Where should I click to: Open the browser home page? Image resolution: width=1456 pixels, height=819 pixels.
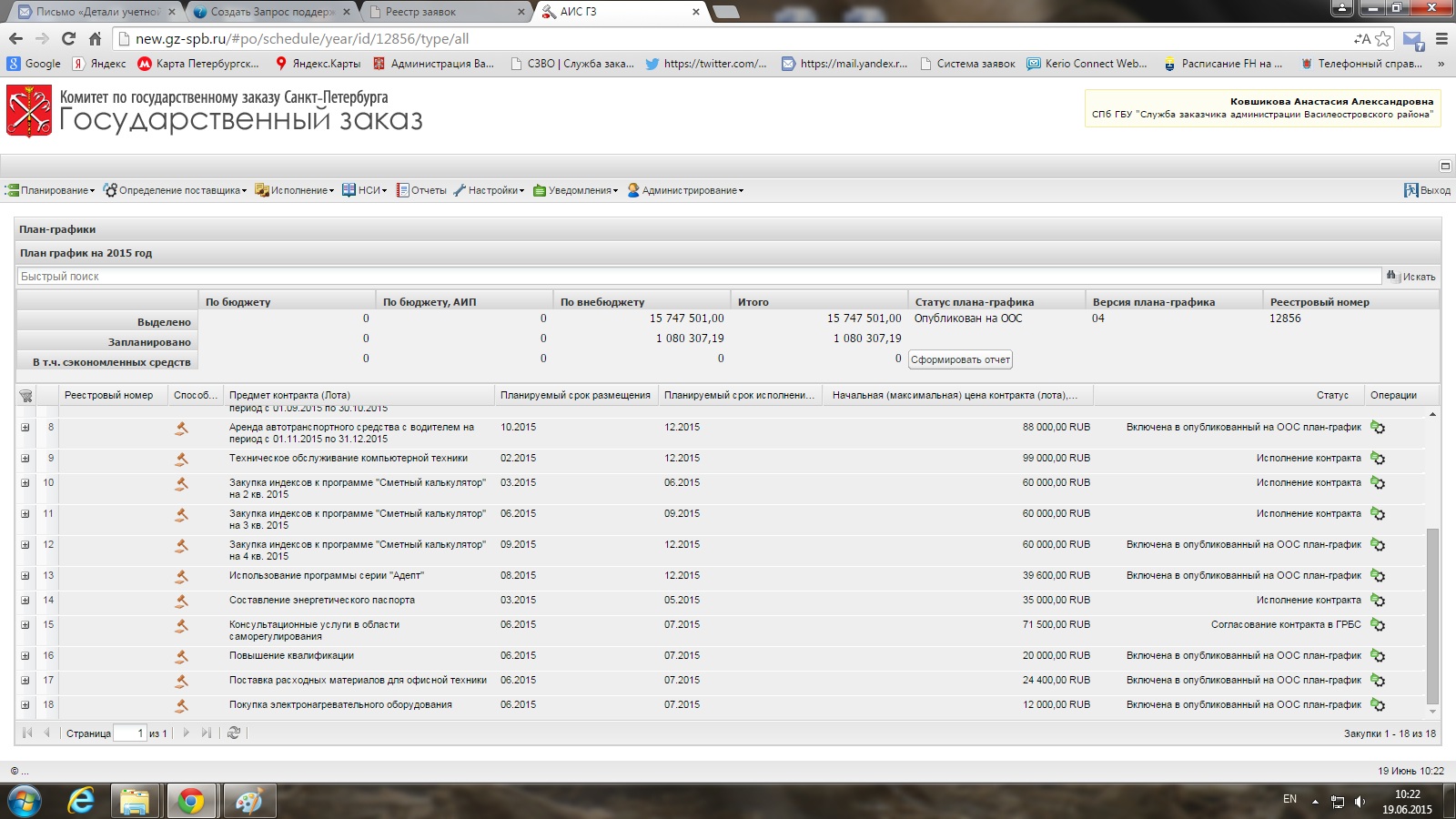[x=95, y=38]
